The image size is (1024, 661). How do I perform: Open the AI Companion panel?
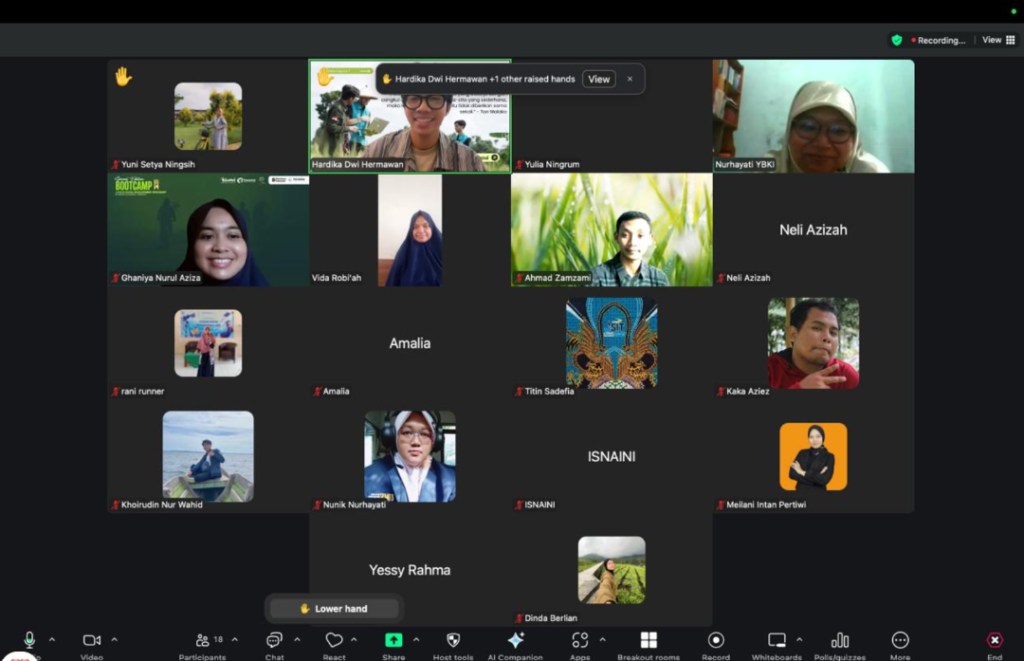tap(516, 641)
